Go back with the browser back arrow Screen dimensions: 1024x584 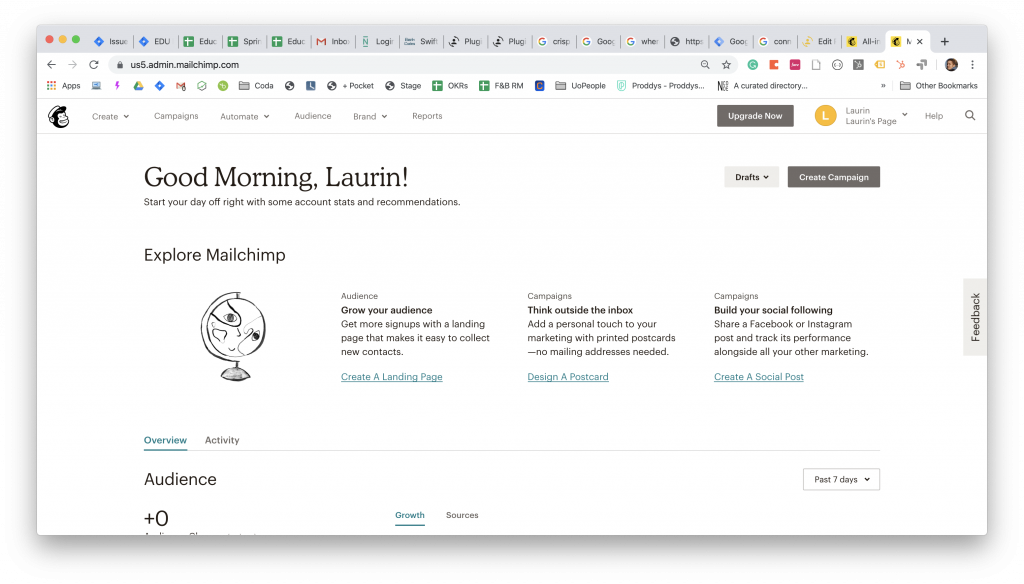(52, 65)
